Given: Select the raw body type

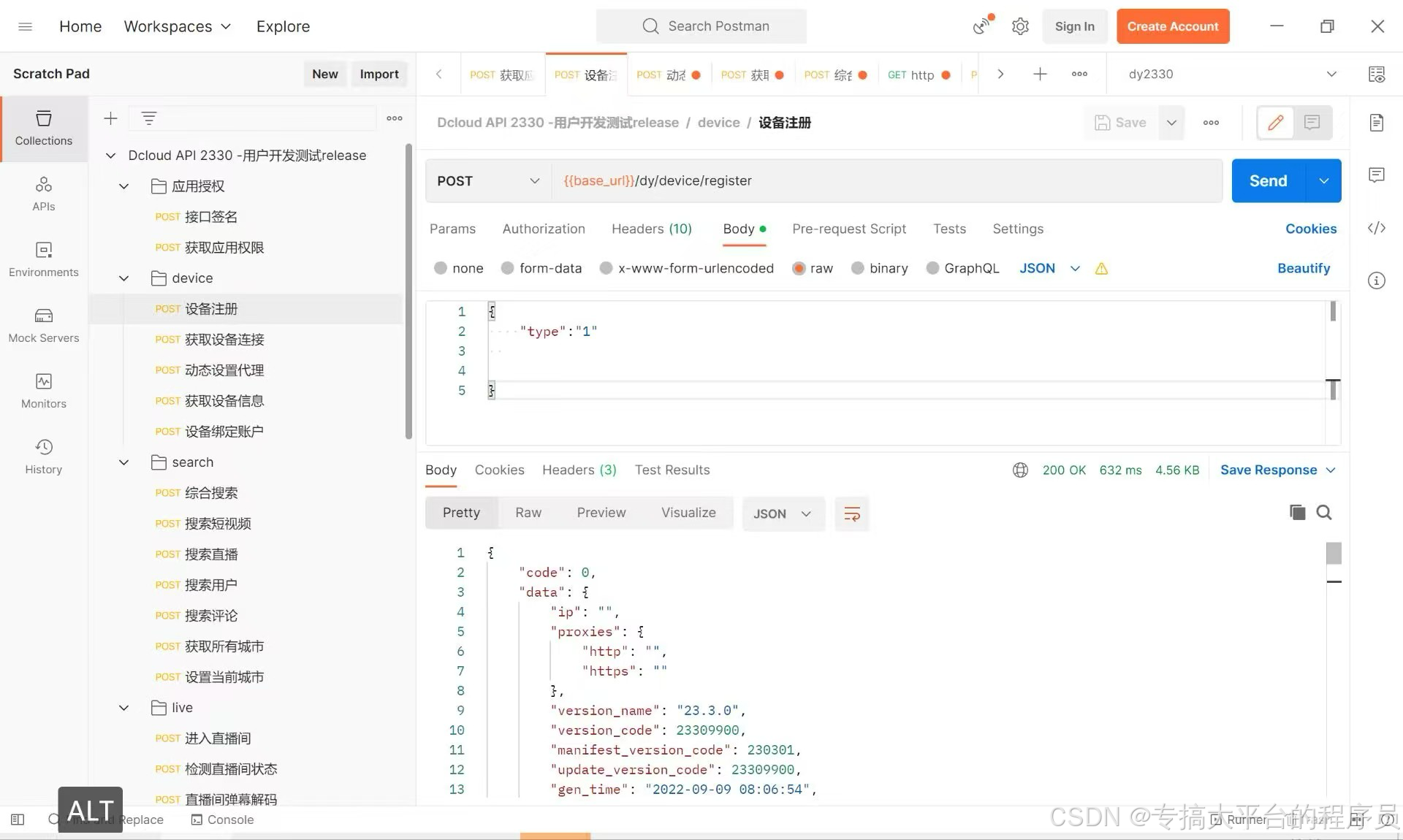Looking at the screenshot, I should pos(799,268).
